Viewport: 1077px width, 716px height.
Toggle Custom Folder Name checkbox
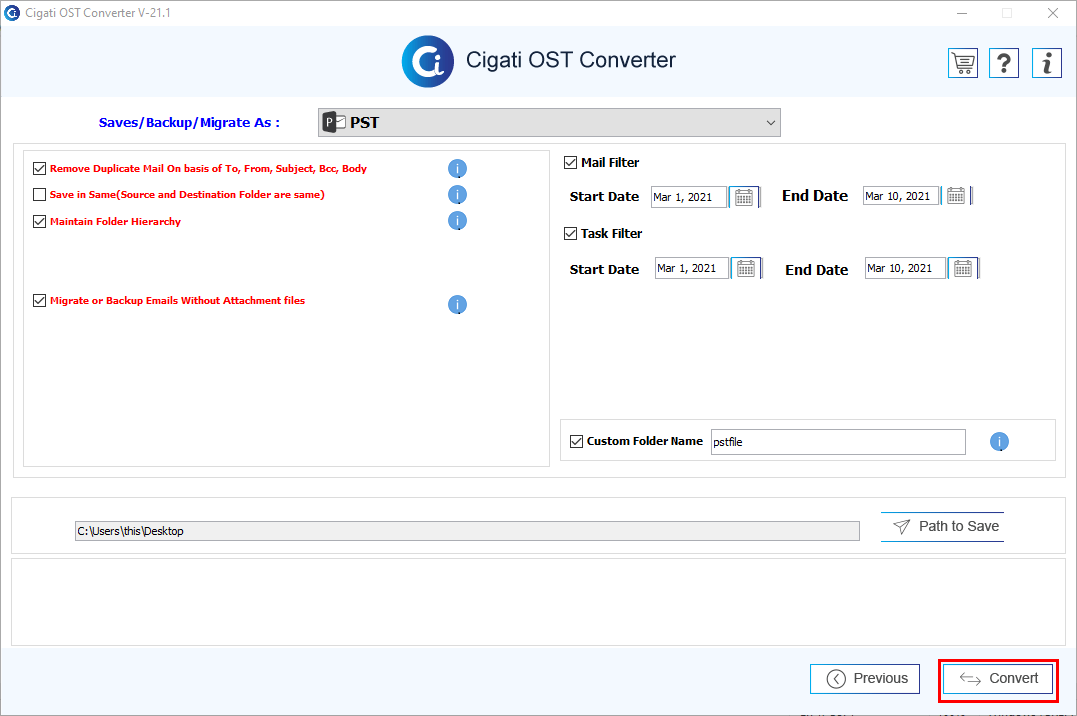576,441
